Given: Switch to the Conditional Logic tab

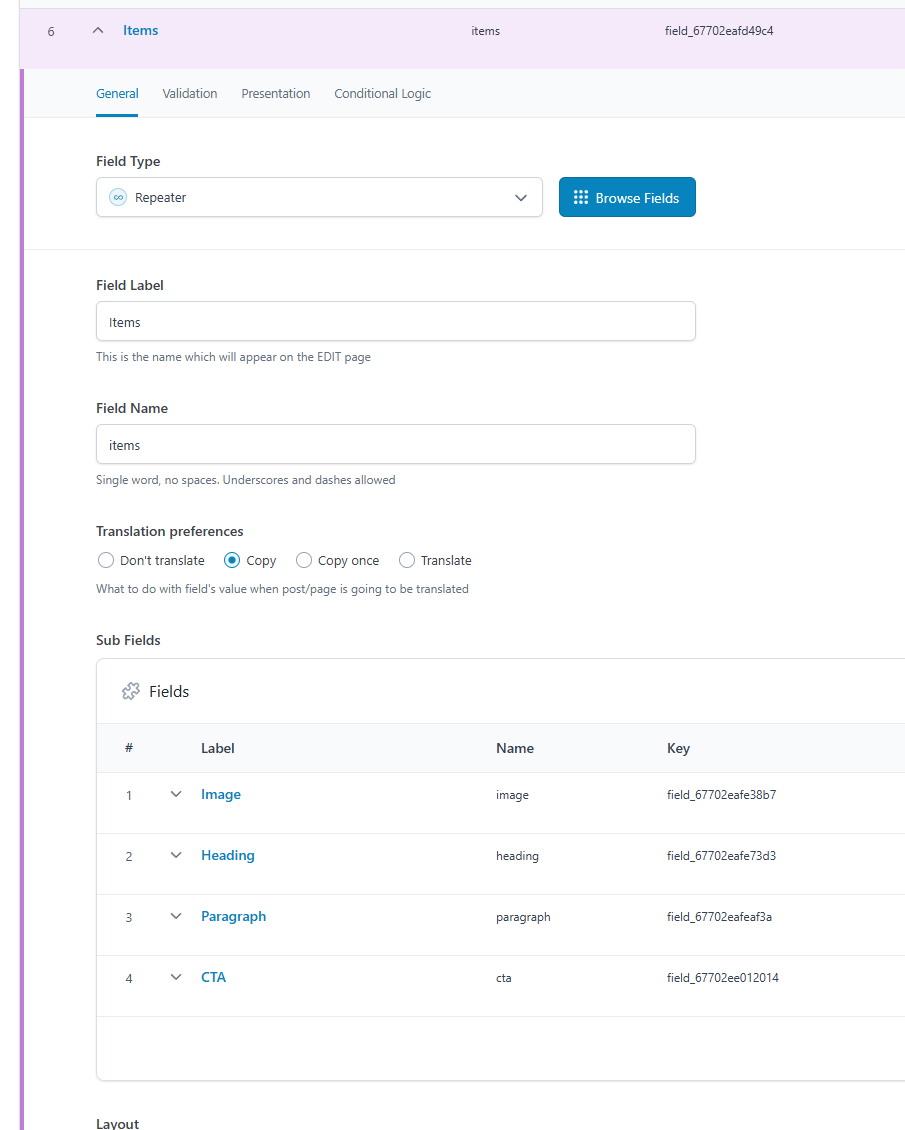Looking at the screenshot, I should pos(383,94).
